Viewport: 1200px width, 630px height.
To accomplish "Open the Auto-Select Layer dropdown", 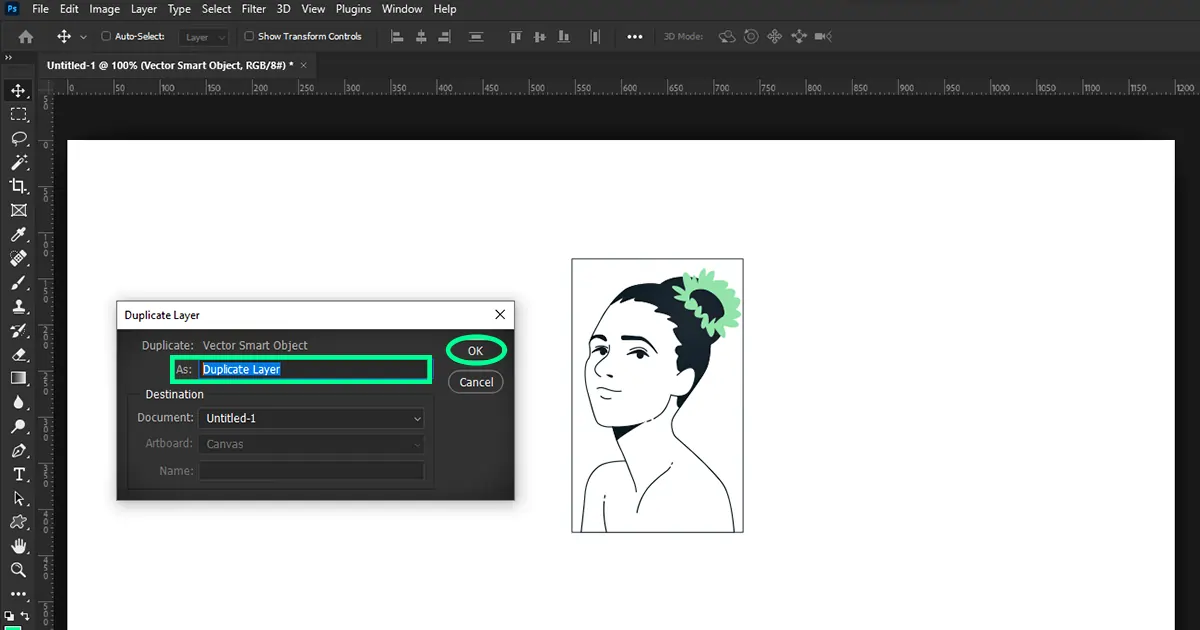I will click(203, 36).
